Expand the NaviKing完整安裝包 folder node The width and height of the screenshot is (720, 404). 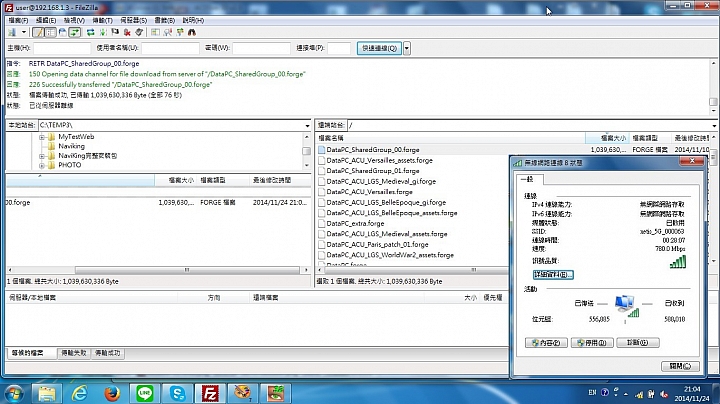42,156
